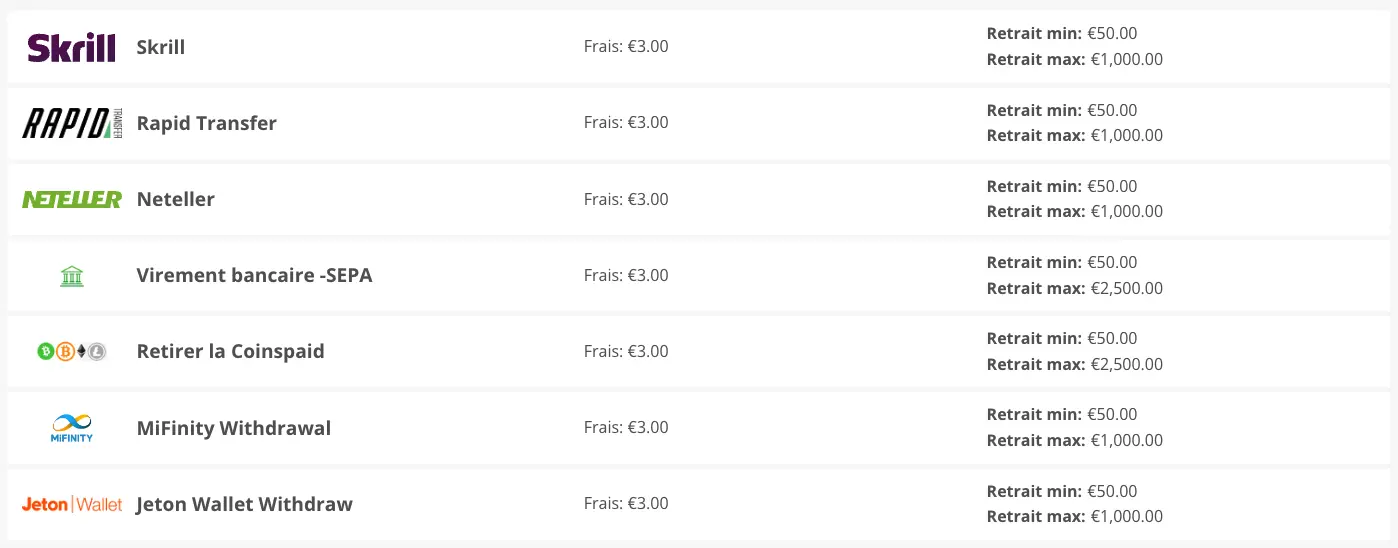This screenshot has height=548, width=1398.
Task: Click the Skrill row fee text
Action: 626,46
